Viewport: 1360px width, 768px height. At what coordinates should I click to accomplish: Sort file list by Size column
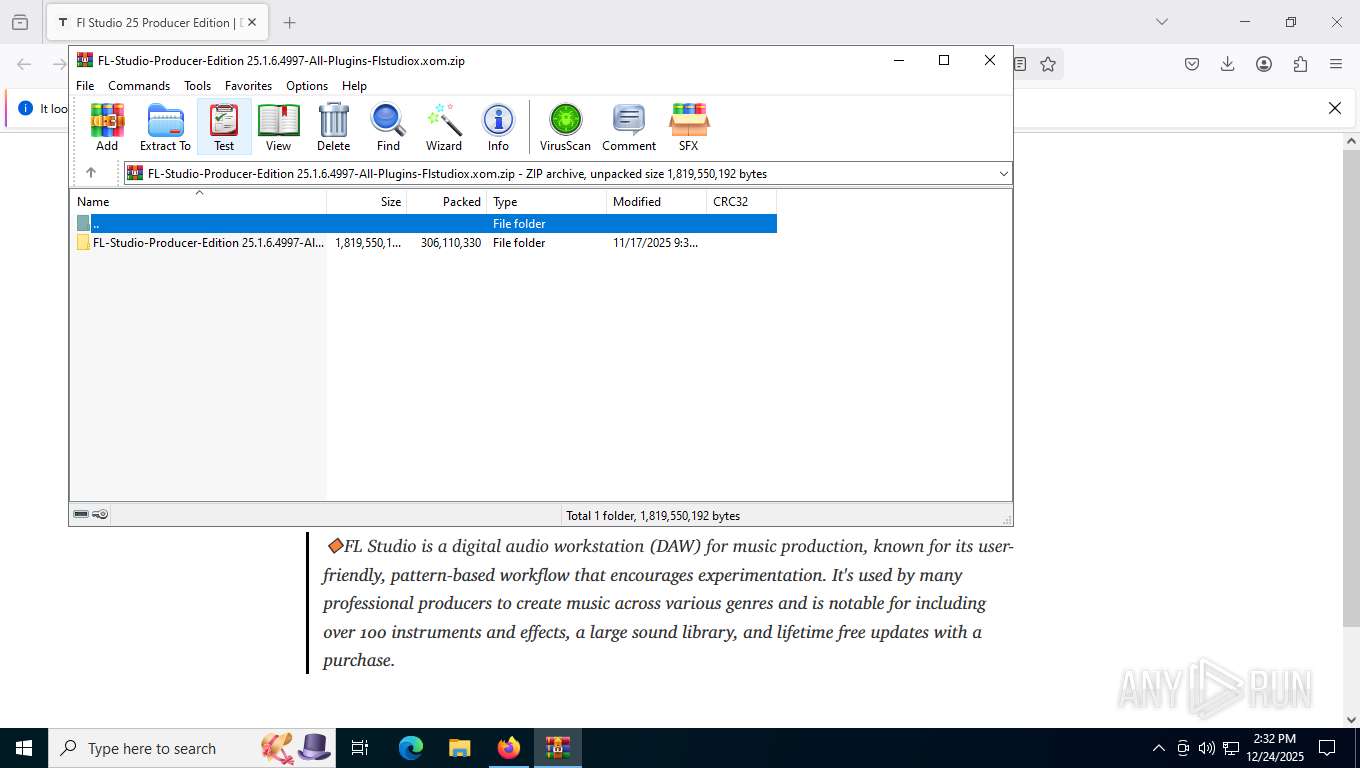(x=367, y=201)
